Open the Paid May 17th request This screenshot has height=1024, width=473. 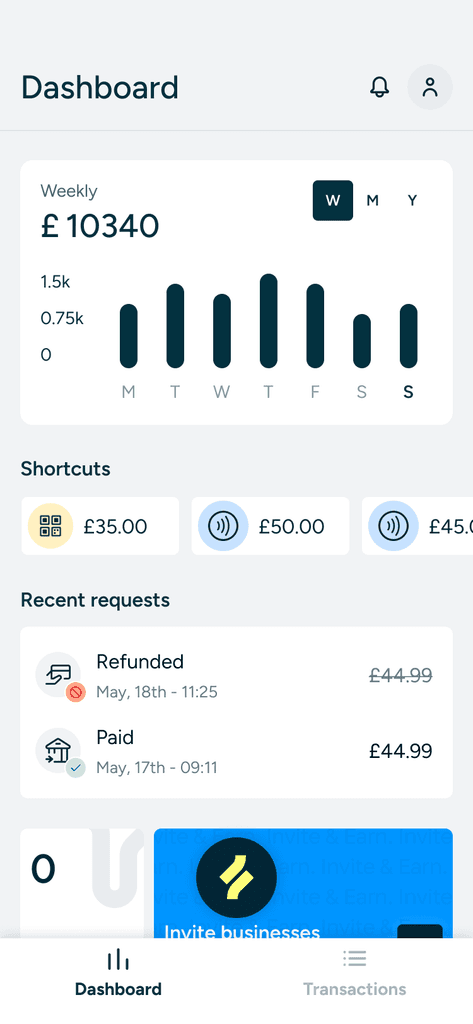[236, 751]
